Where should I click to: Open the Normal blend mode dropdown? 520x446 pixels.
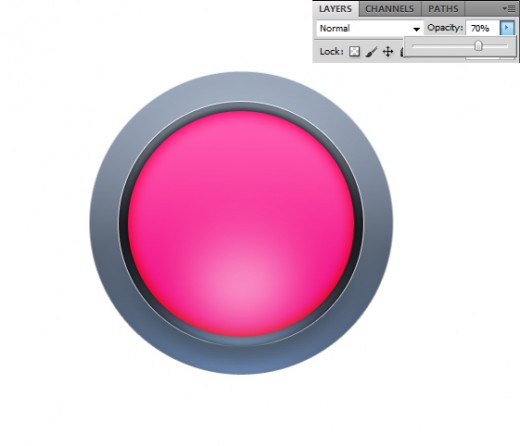[x=369, y=29]
